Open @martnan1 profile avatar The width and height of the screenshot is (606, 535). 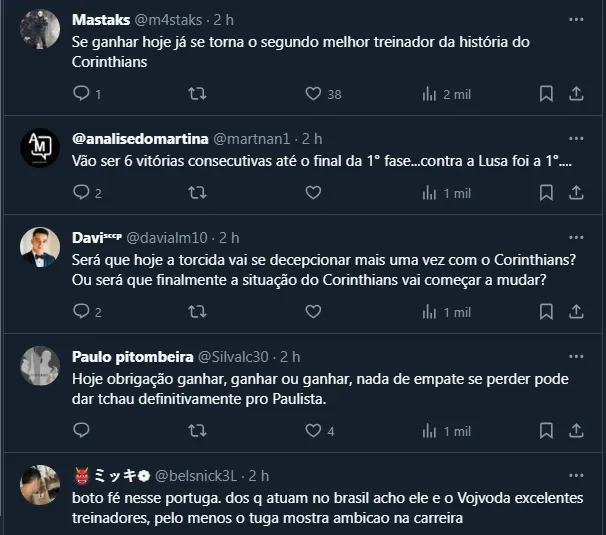[40, 148]
